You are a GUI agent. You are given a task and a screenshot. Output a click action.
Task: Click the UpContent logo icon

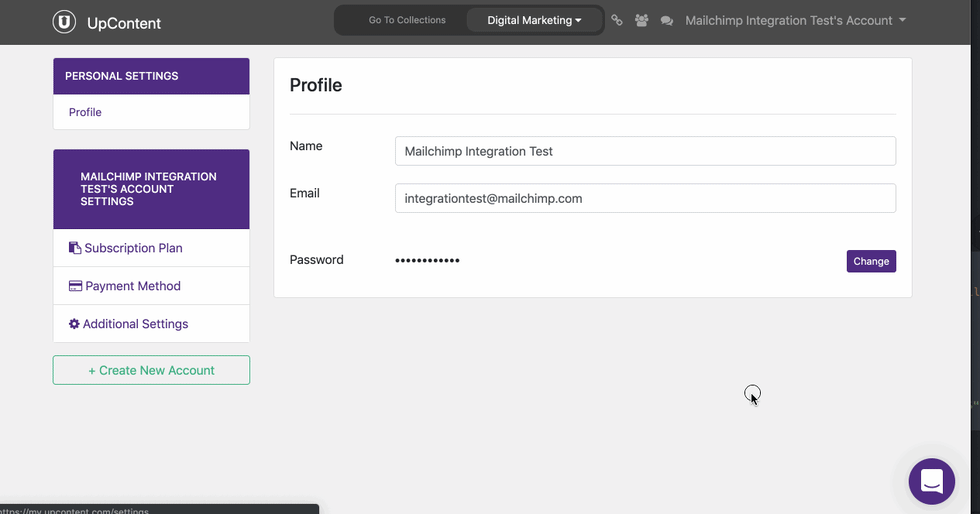tap(64, 22)
